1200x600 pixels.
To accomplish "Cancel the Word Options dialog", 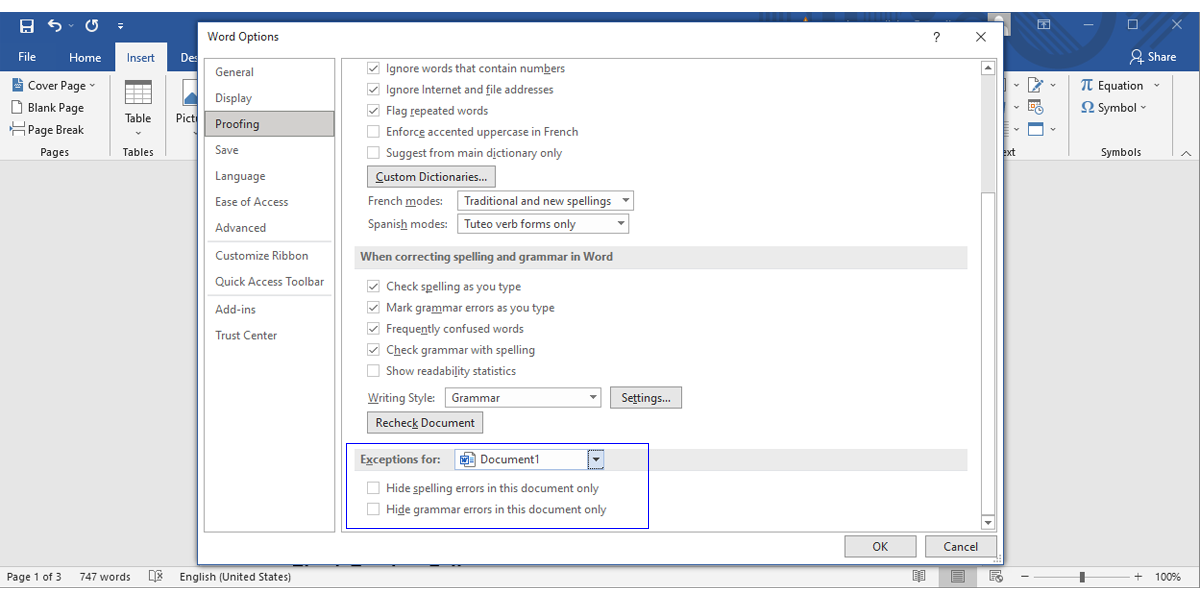I will (960, 546).
